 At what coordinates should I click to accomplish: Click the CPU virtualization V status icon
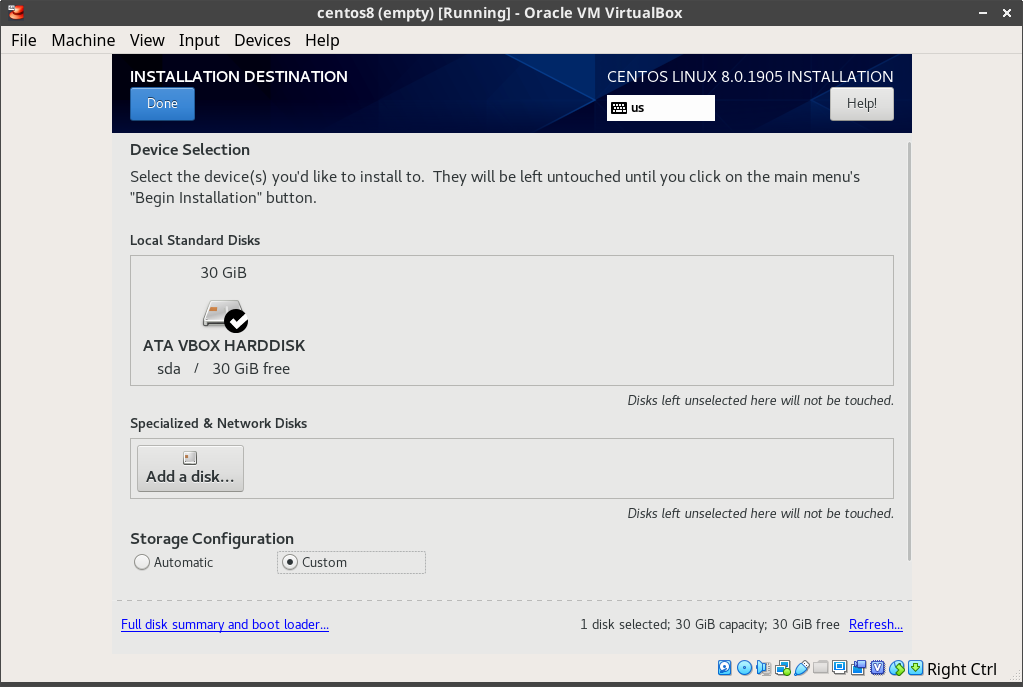click(x=878, y=667)
